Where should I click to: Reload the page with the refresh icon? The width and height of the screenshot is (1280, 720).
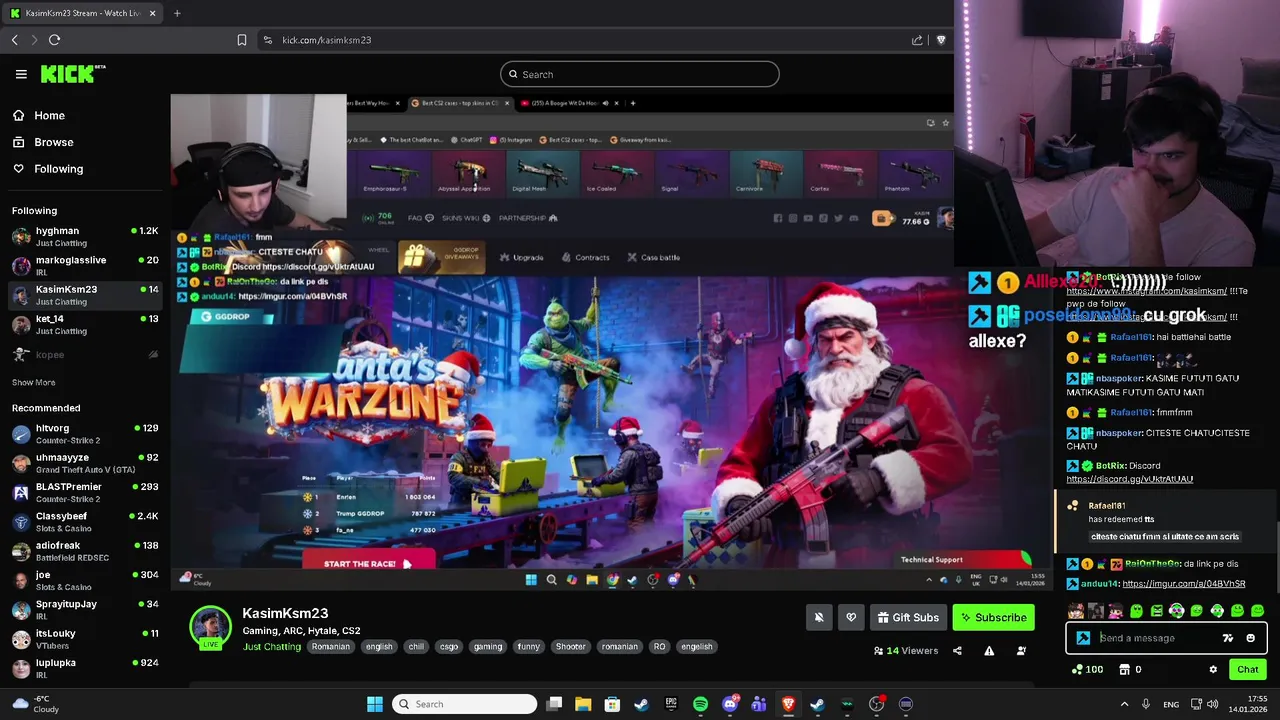click(x=54, y=40)
